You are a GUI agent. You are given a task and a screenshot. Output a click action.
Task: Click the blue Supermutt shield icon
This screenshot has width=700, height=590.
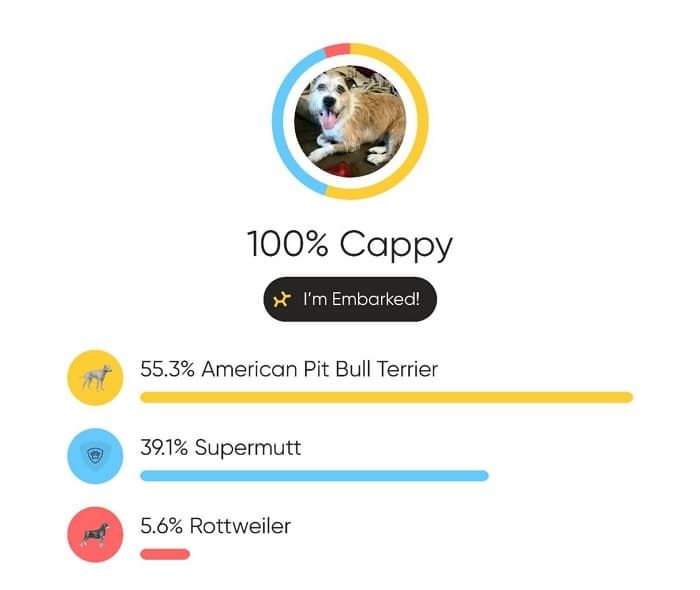(95, 456)
